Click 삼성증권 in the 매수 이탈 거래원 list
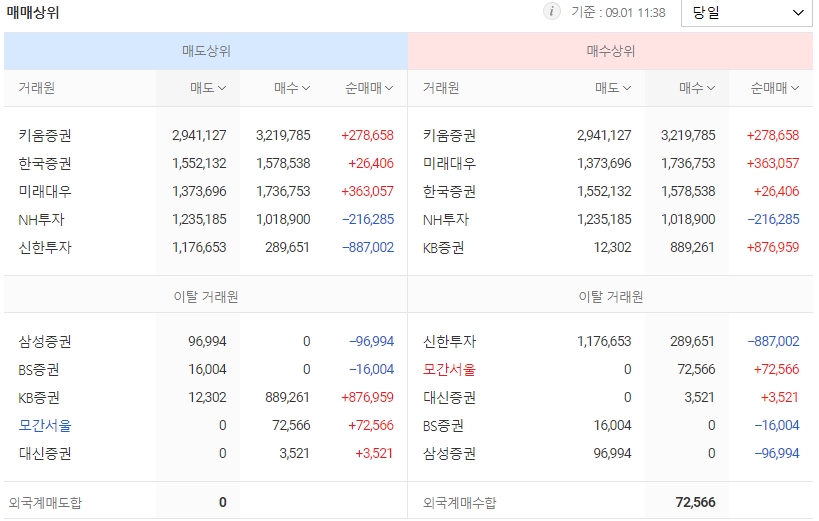The height and width of the screenshot is (521, 819). [449, 453]
